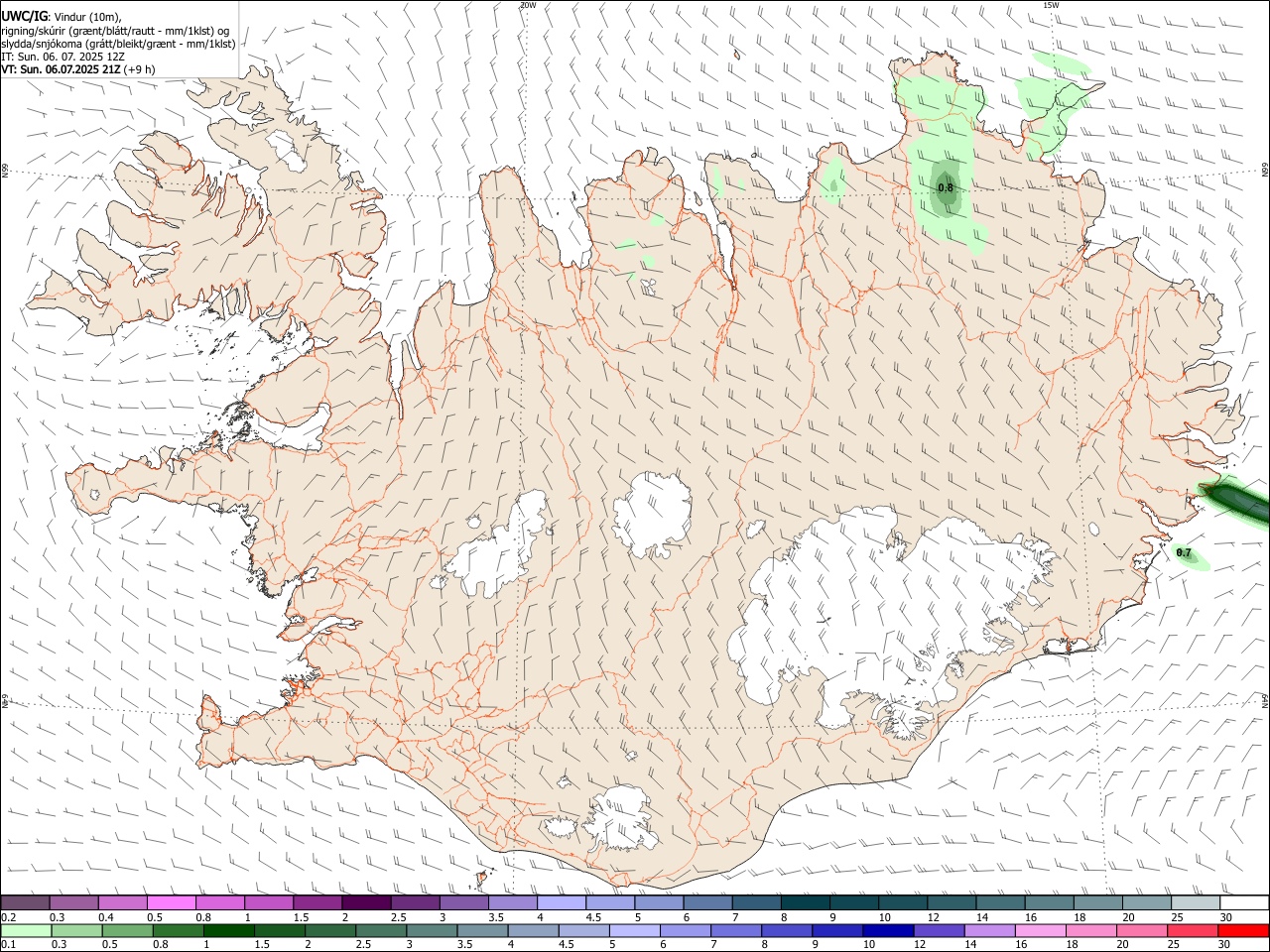Viewport: 1270px width, 952px height.
Task: Pick the light lavender 4 swatch in the top legend row
Action: 562,902
